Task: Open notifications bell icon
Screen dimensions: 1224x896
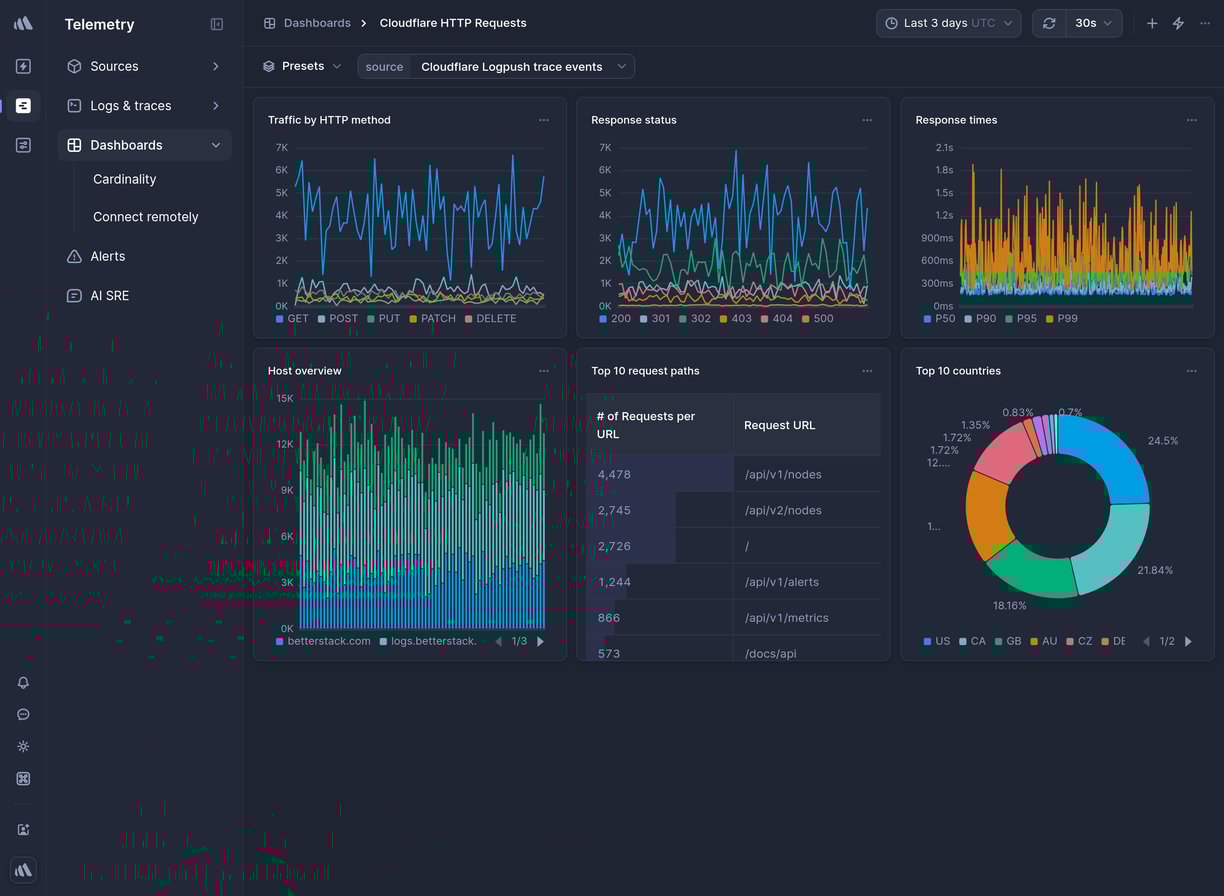Action: tap(23, 683)
